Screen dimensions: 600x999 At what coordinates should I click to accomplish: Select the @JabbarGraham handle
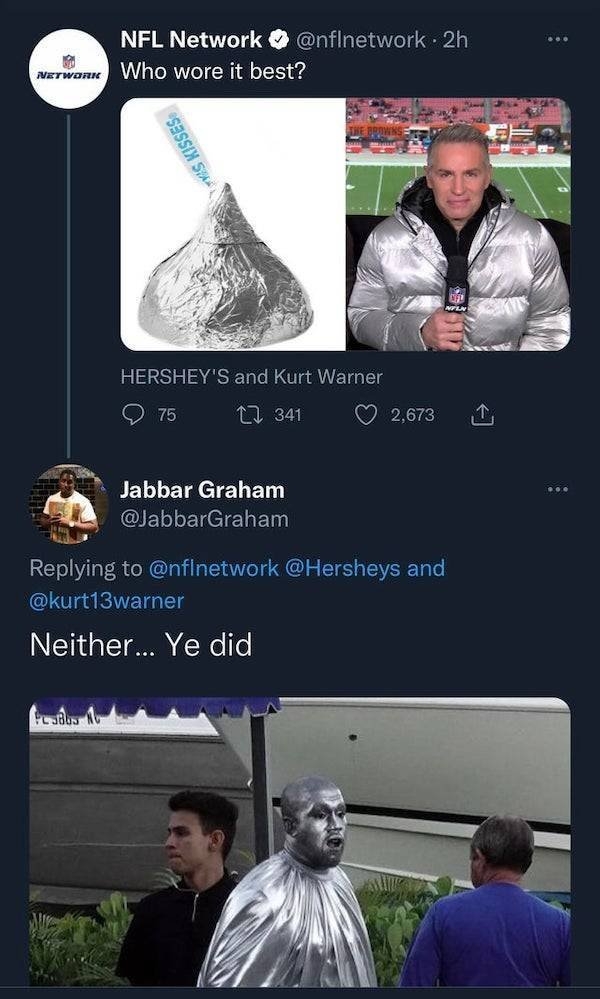[204, 519]
